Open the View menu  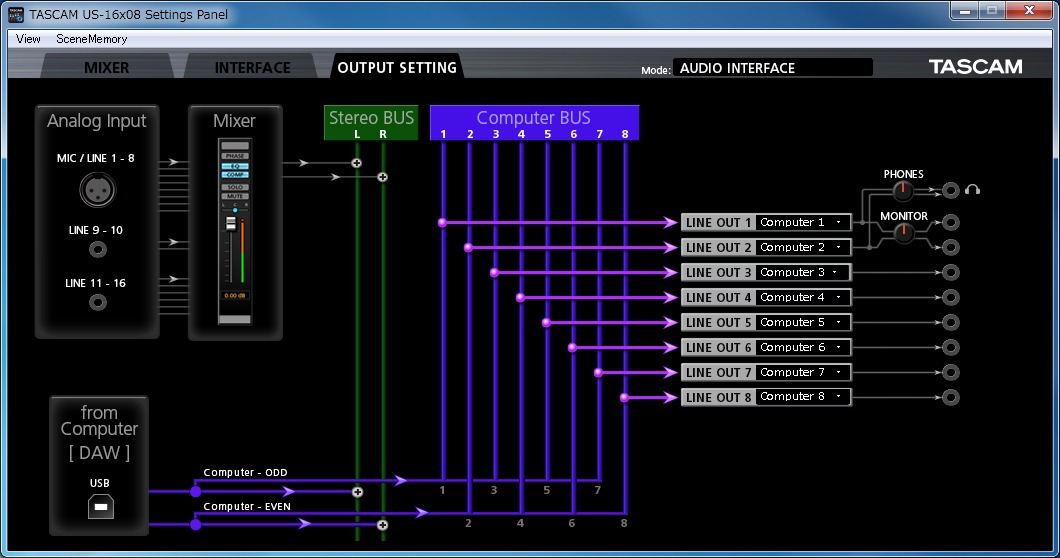pyautogui.click(x=28, y=39)
